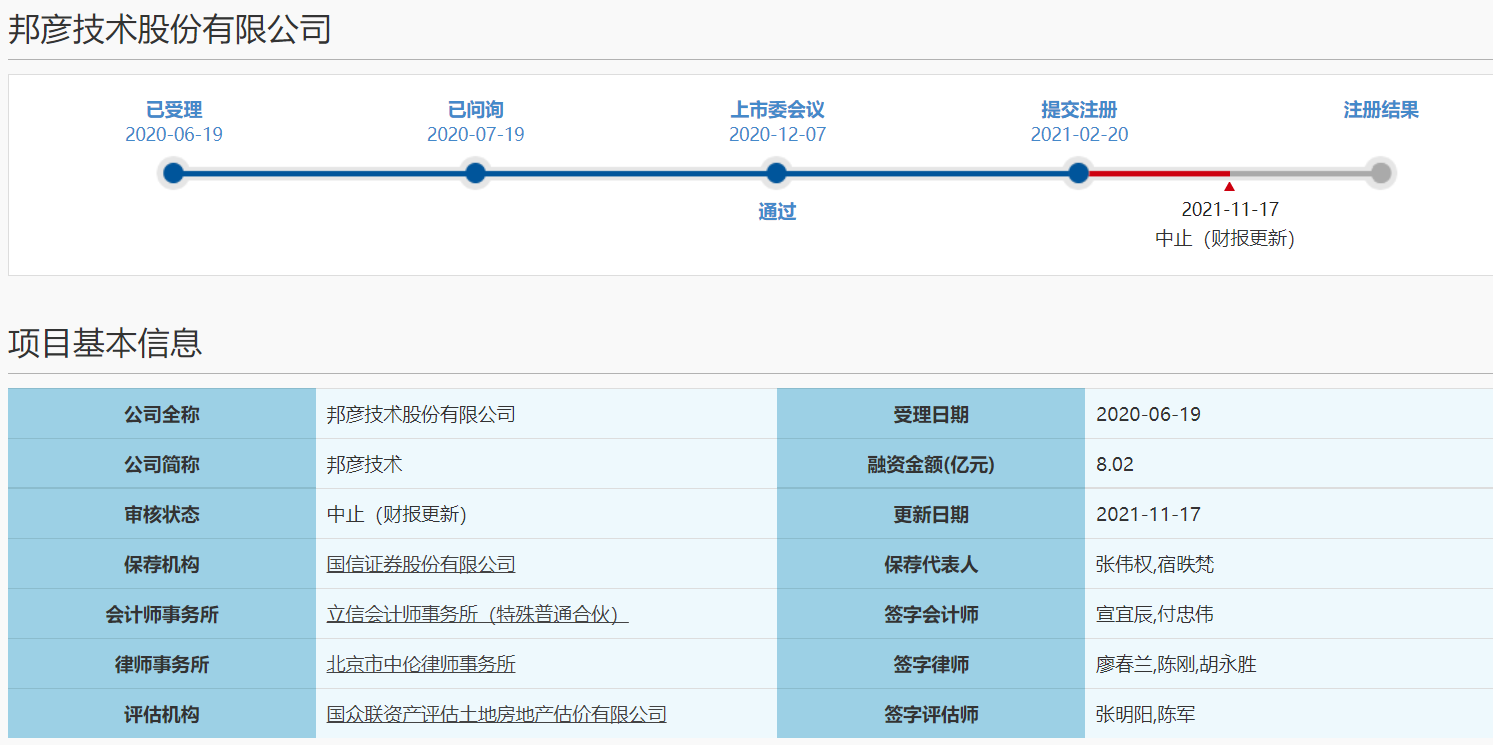
Task: Click the 更新日期 header cell
Action: (x=931, y=514)
